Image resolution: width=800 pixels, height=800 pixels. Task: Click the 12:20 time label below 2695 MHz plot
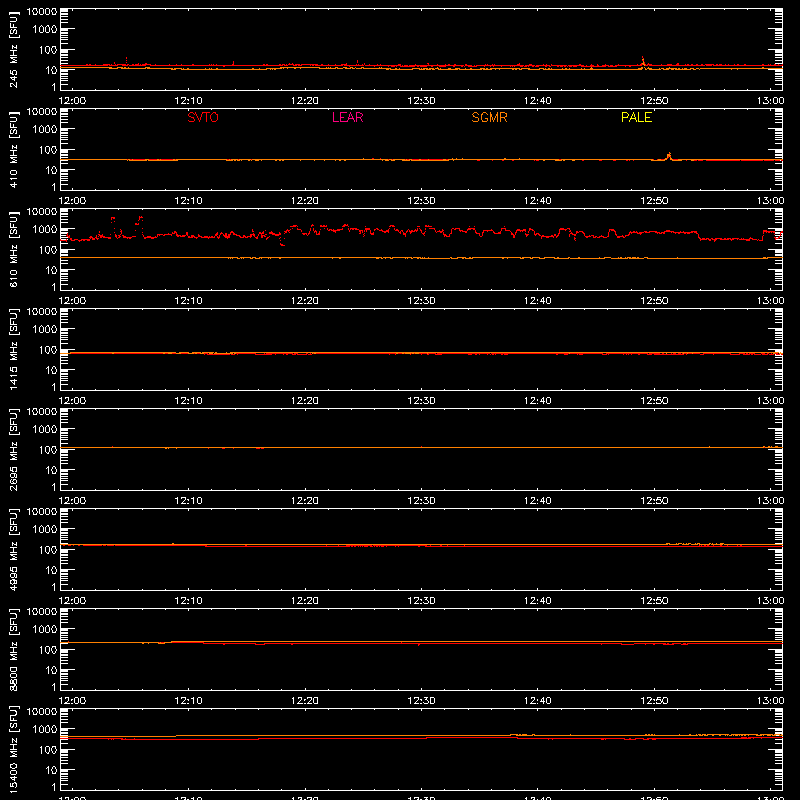(305, 501)
